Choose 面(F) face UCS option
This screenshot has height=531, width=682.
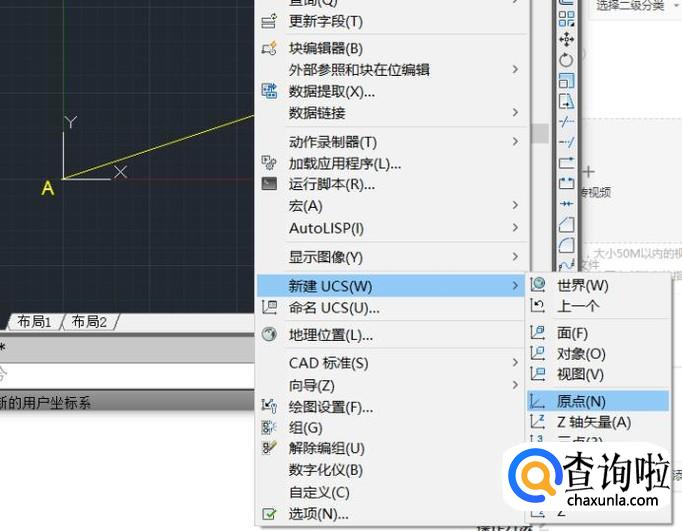pos(572,333)
